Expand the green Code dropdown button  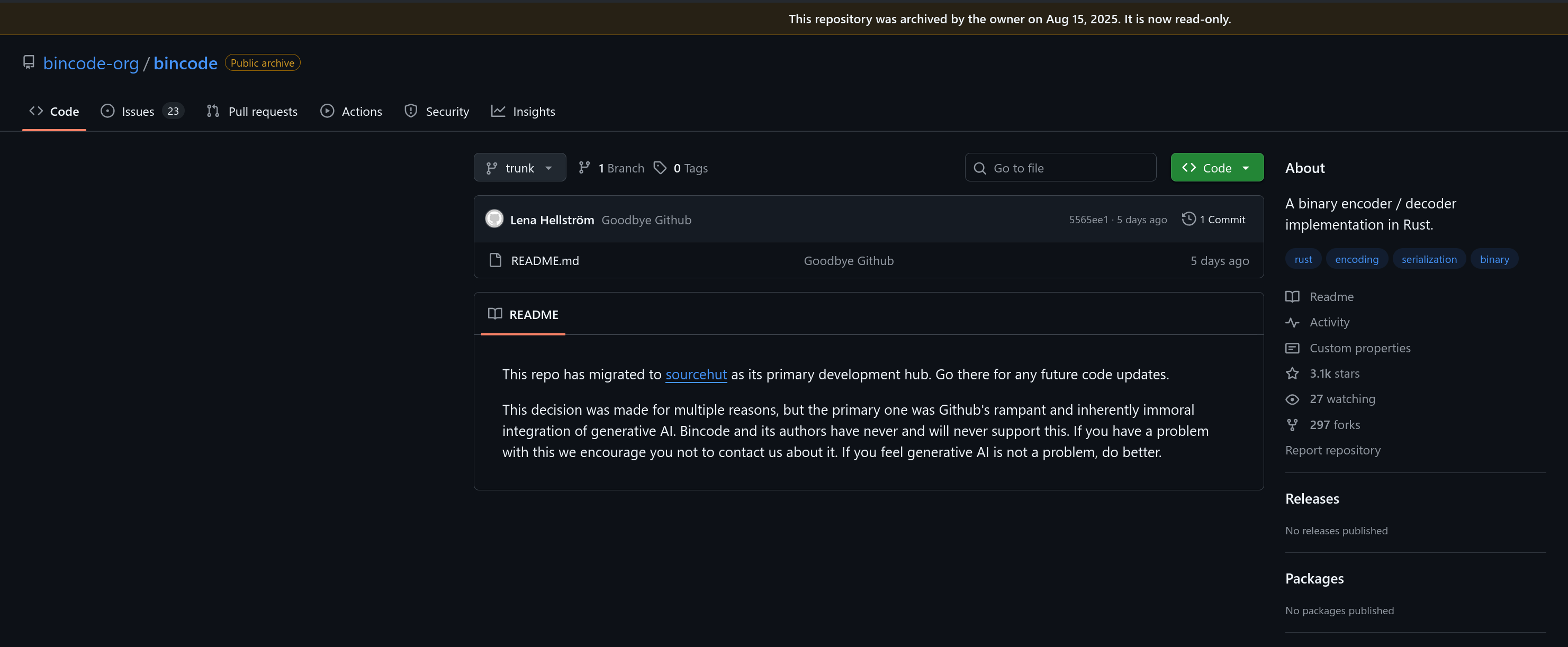pos(1216,168)
